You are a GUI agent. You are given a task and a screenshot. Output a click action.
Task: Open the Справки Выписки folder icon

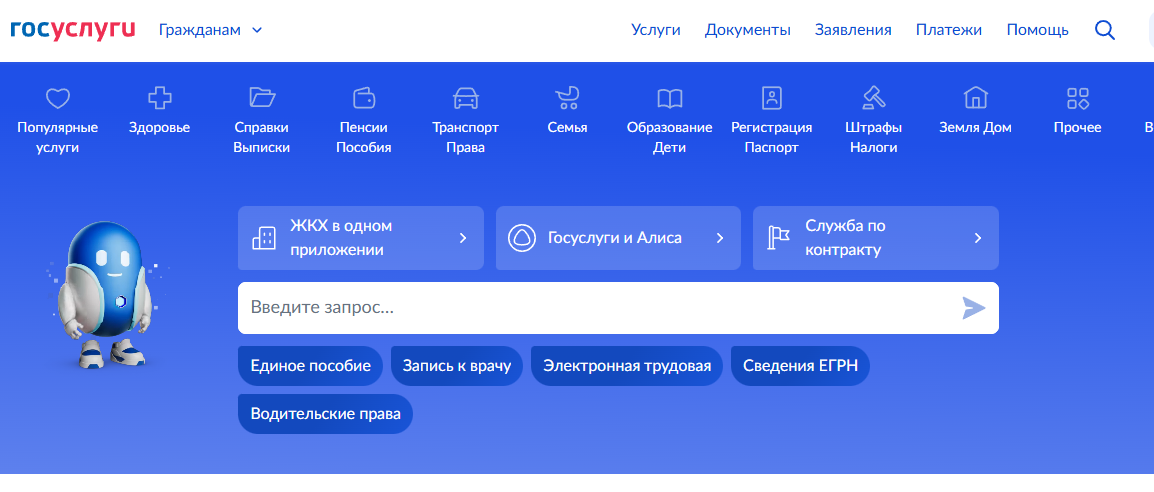click(x=262, y=98)
